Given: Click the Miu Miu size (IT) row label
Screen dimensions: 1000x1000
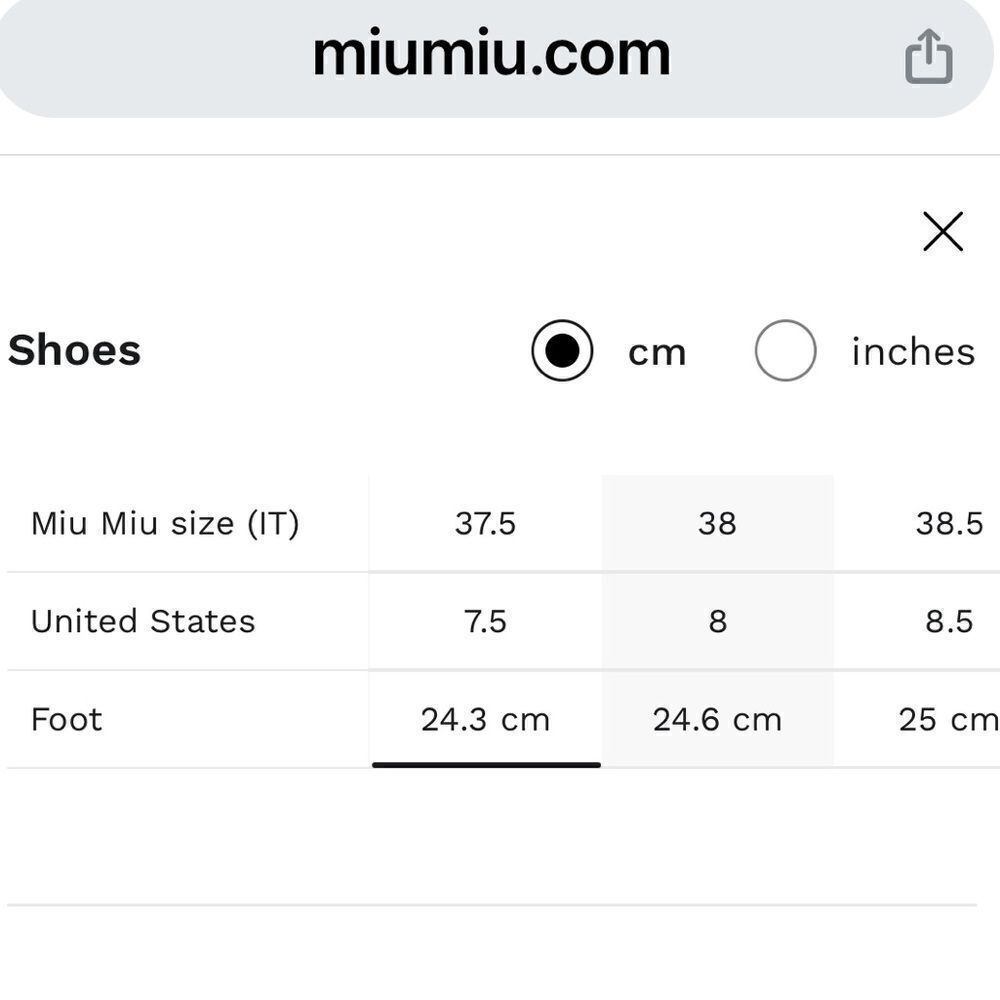Looking at the screenshot, I should click(x=165, y=524).
